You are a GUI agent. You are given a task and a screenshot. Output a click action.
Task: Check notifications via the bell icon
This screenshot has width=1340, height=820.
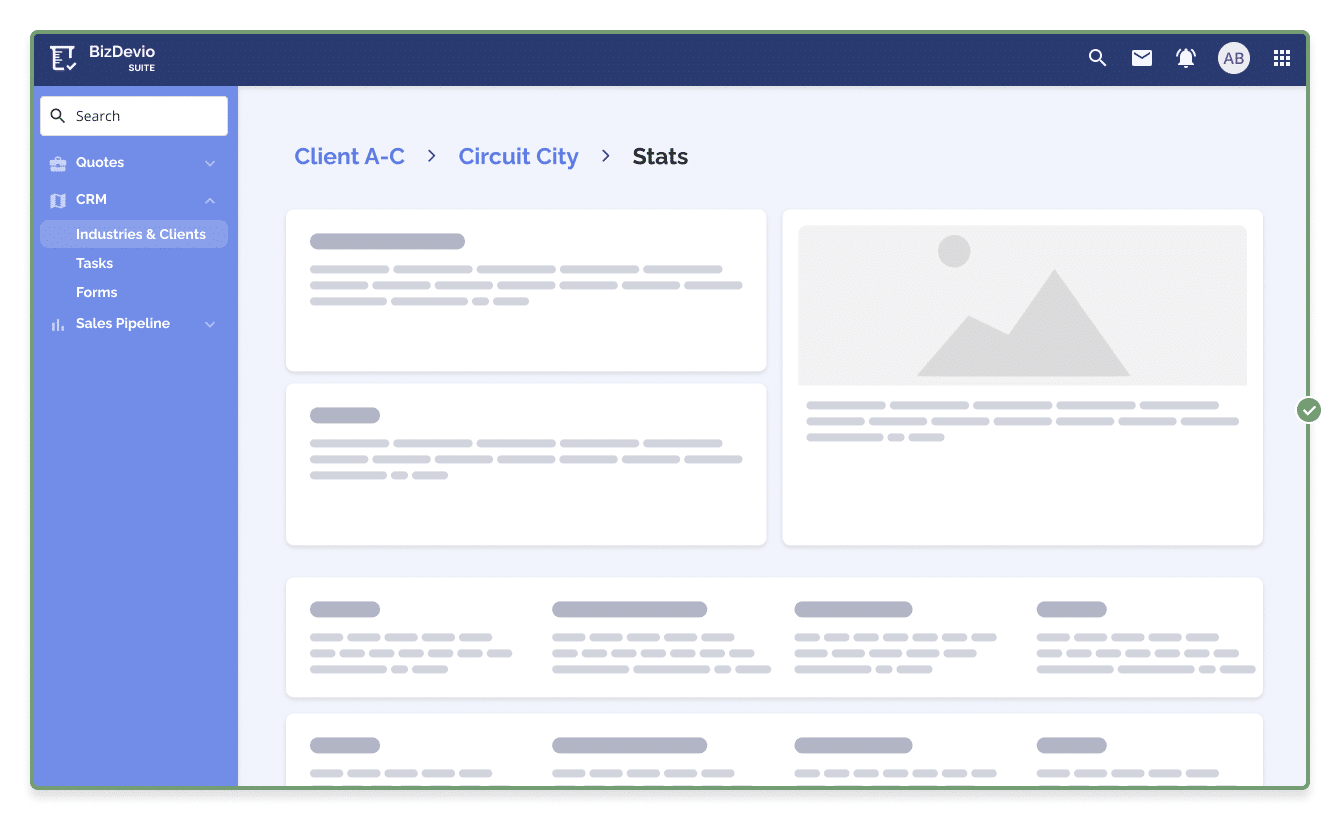click(1185, 58)
